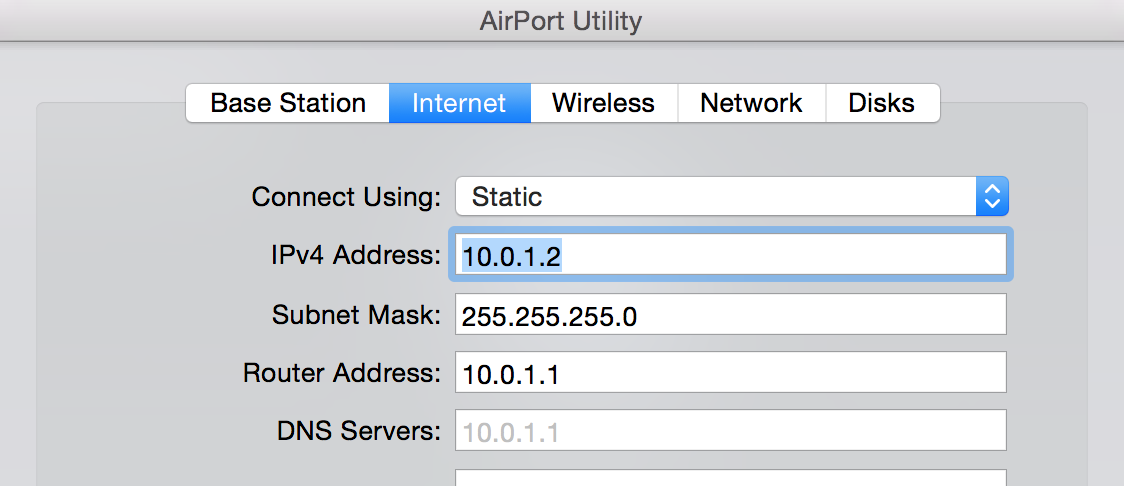Click the IPv4 Address field containing 10.0.1.2

coord(731,256)
